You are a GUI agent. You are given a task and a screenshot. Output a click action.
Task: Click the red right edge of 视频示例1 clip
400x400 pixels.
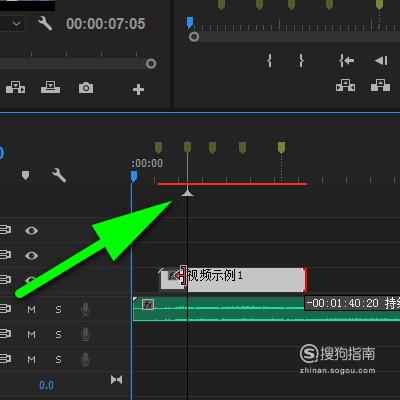(305, 280)
